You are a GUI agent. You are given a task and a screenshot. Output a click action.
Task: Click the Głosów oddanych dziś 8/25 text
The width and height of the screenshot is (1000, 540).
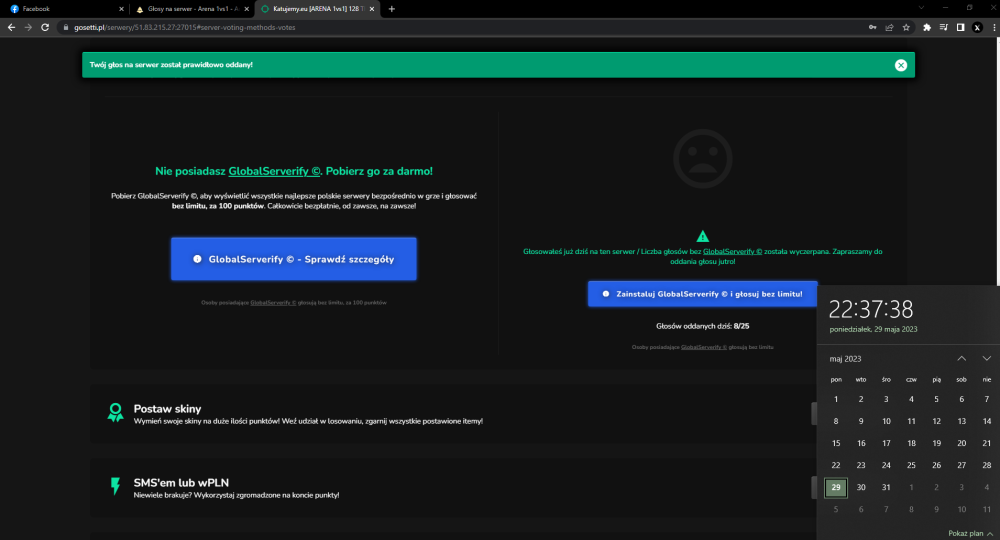pyautogui.click(x=702, y=326)
